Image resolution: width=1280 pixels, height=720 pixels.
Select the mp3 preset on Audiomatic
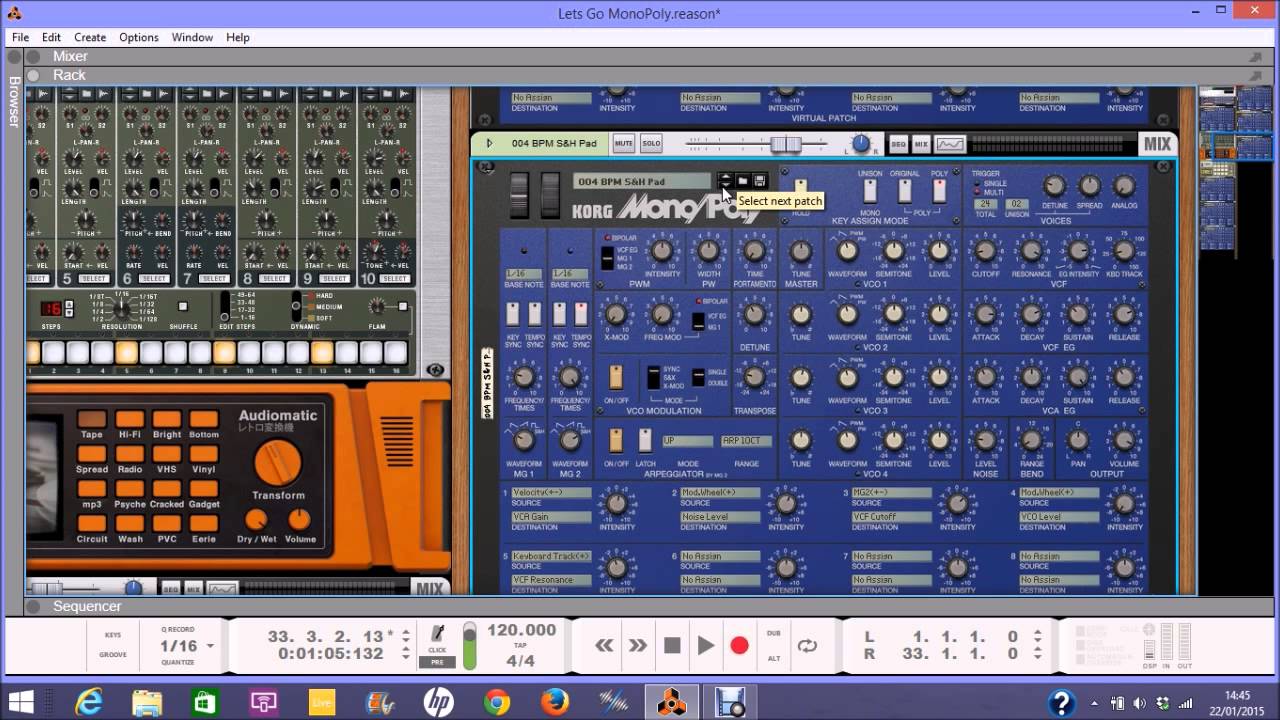click(x=91, y=489)
